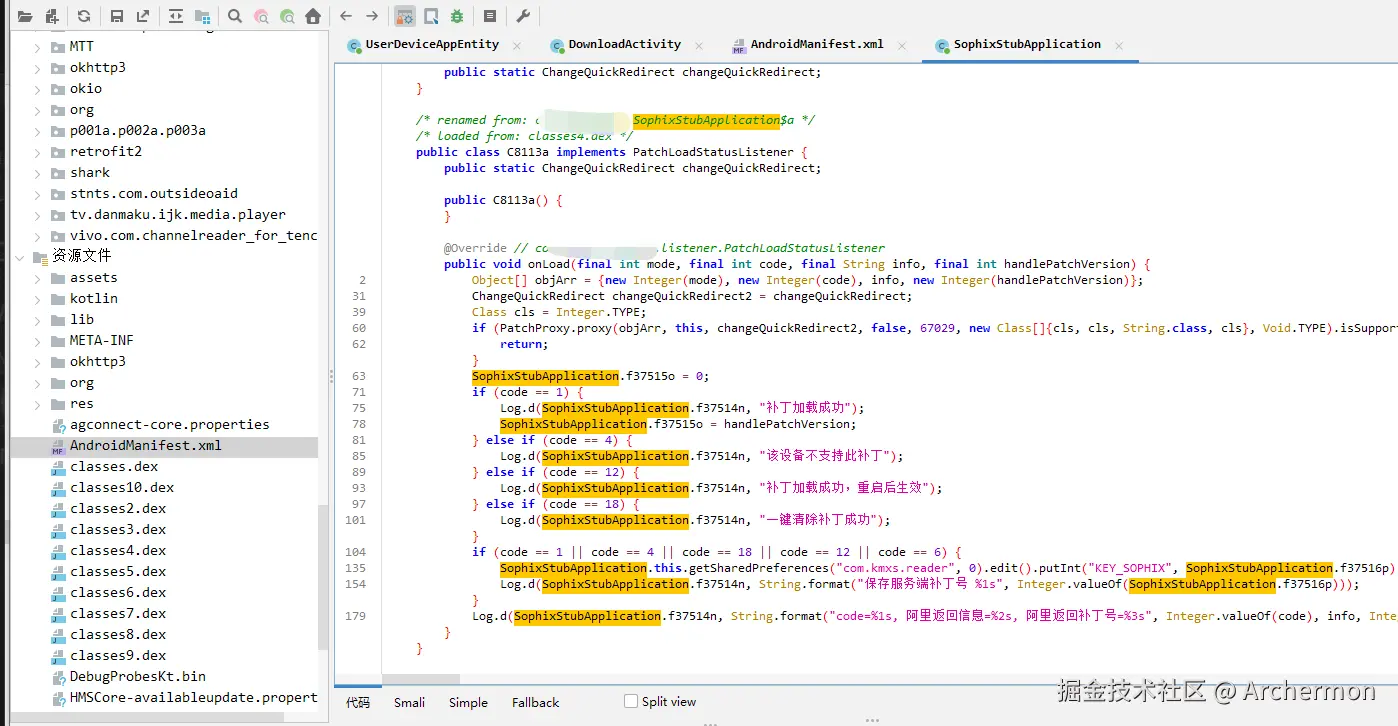Save the project using the disk icon
The height and width of the screenshot is (726, 1398).
click(117, 16)
